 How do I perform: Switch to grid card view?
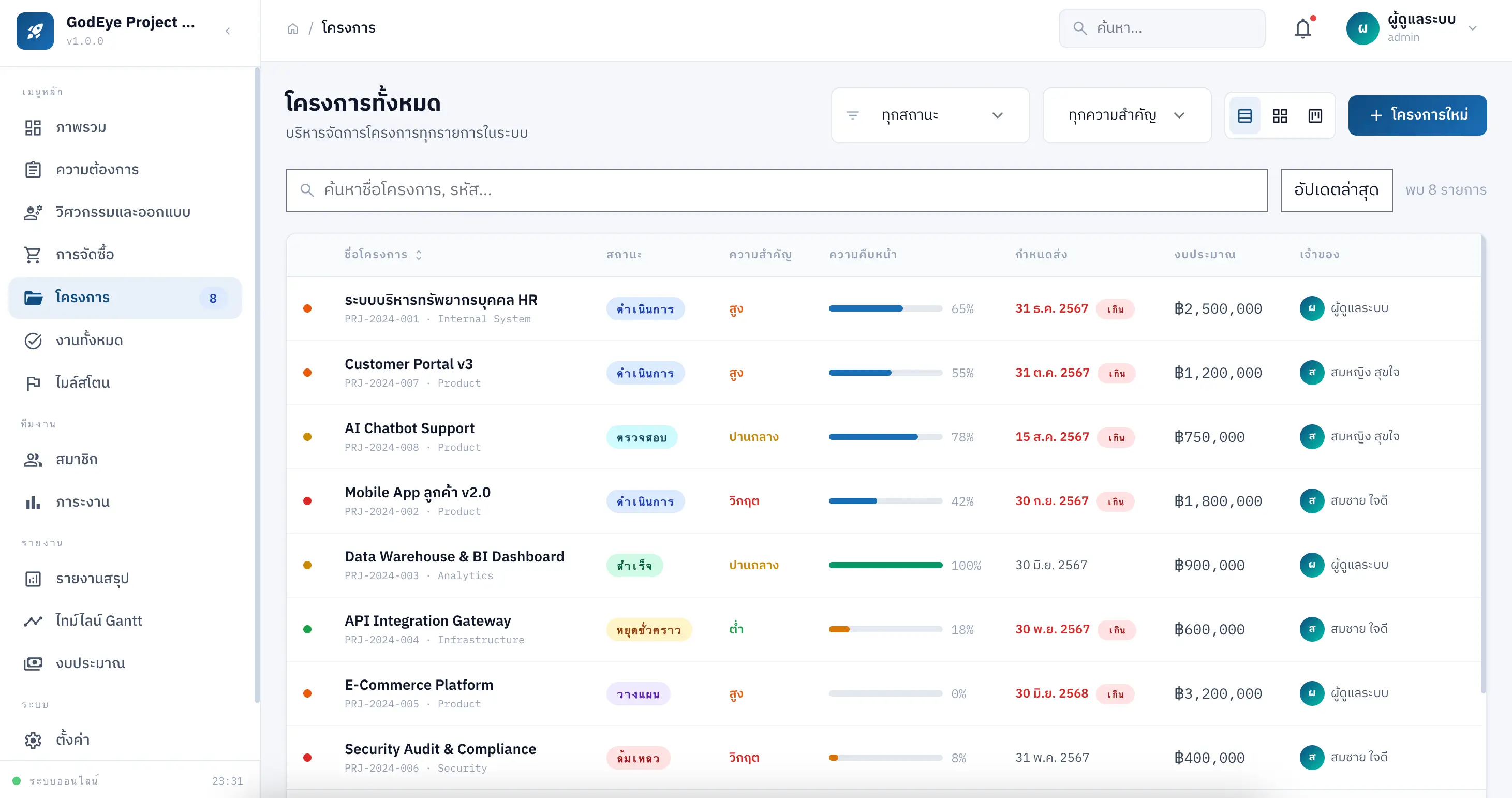click(1280, 115)
